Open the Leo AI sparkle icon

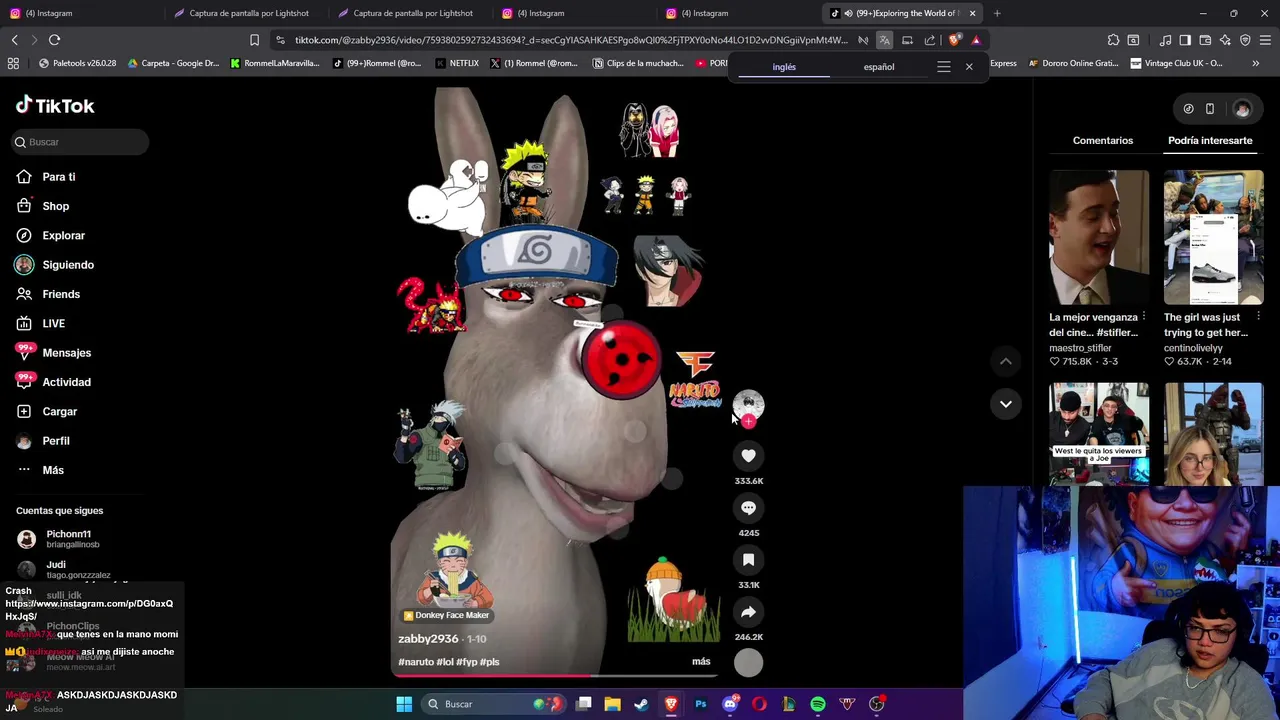[1225, 40]
